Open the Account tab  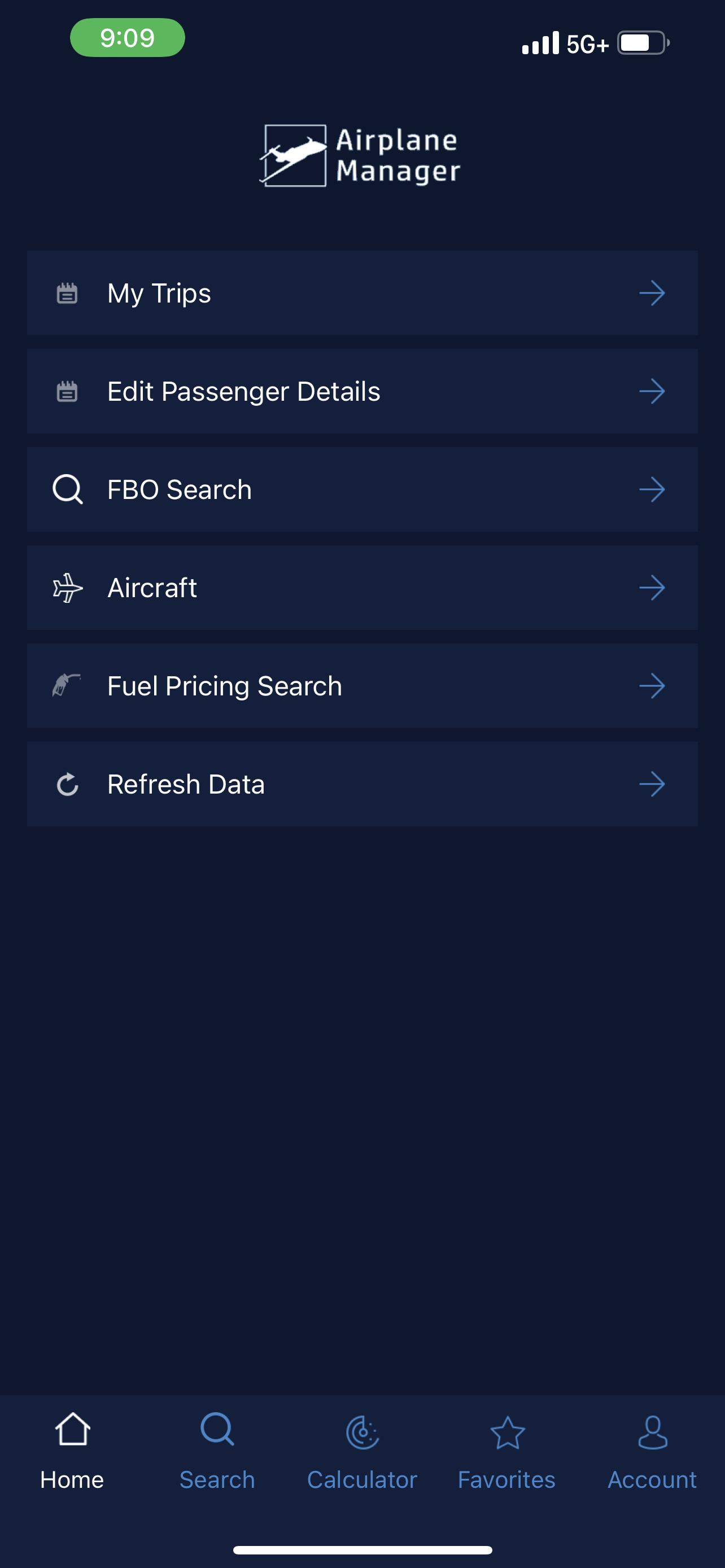(652, 1451)
